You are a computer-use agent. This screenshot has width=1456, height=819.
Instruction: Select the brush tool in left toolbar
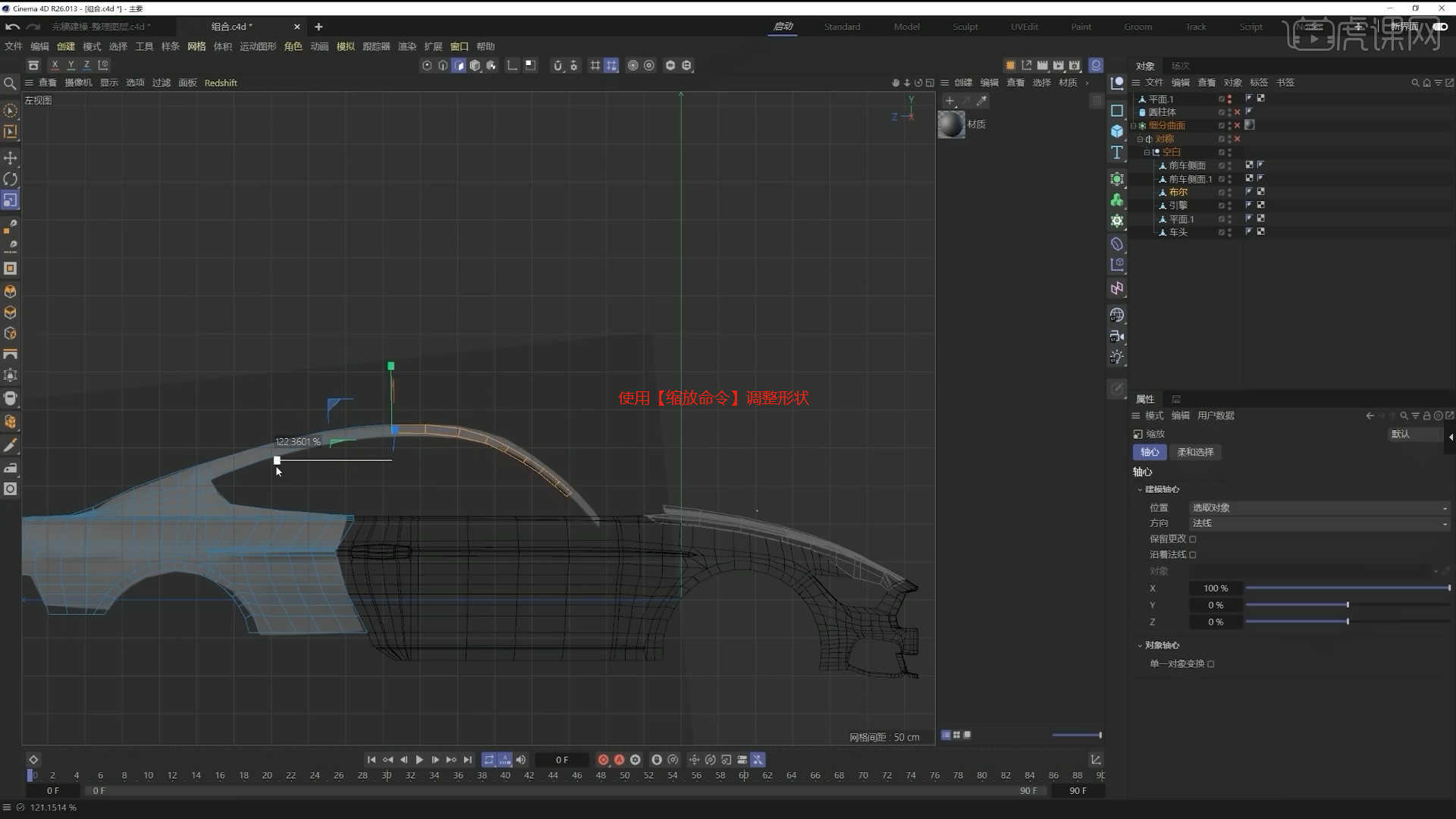[11, 446]
